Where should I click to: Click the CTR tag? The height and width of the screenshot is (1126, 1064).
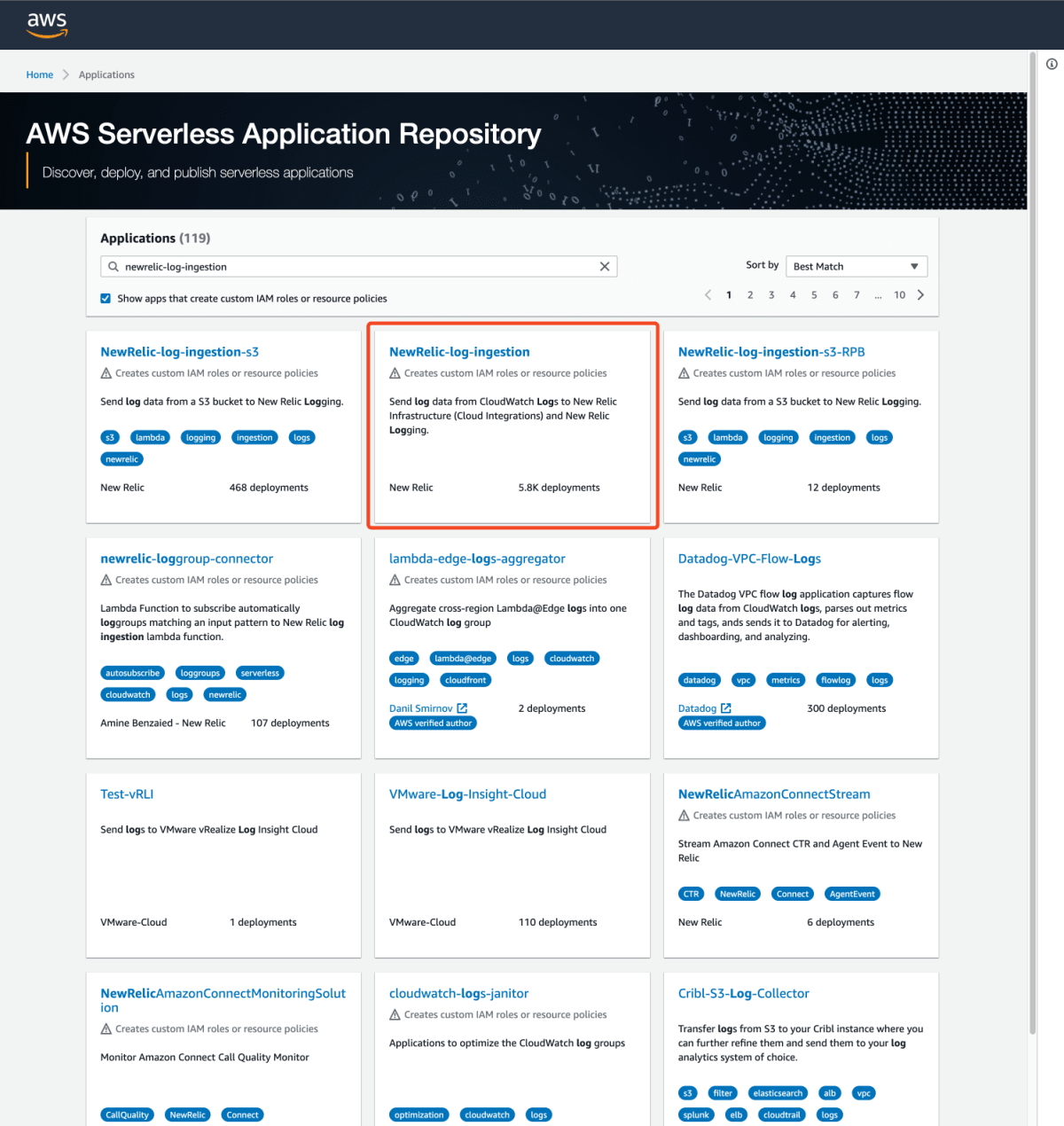(692, 894)
